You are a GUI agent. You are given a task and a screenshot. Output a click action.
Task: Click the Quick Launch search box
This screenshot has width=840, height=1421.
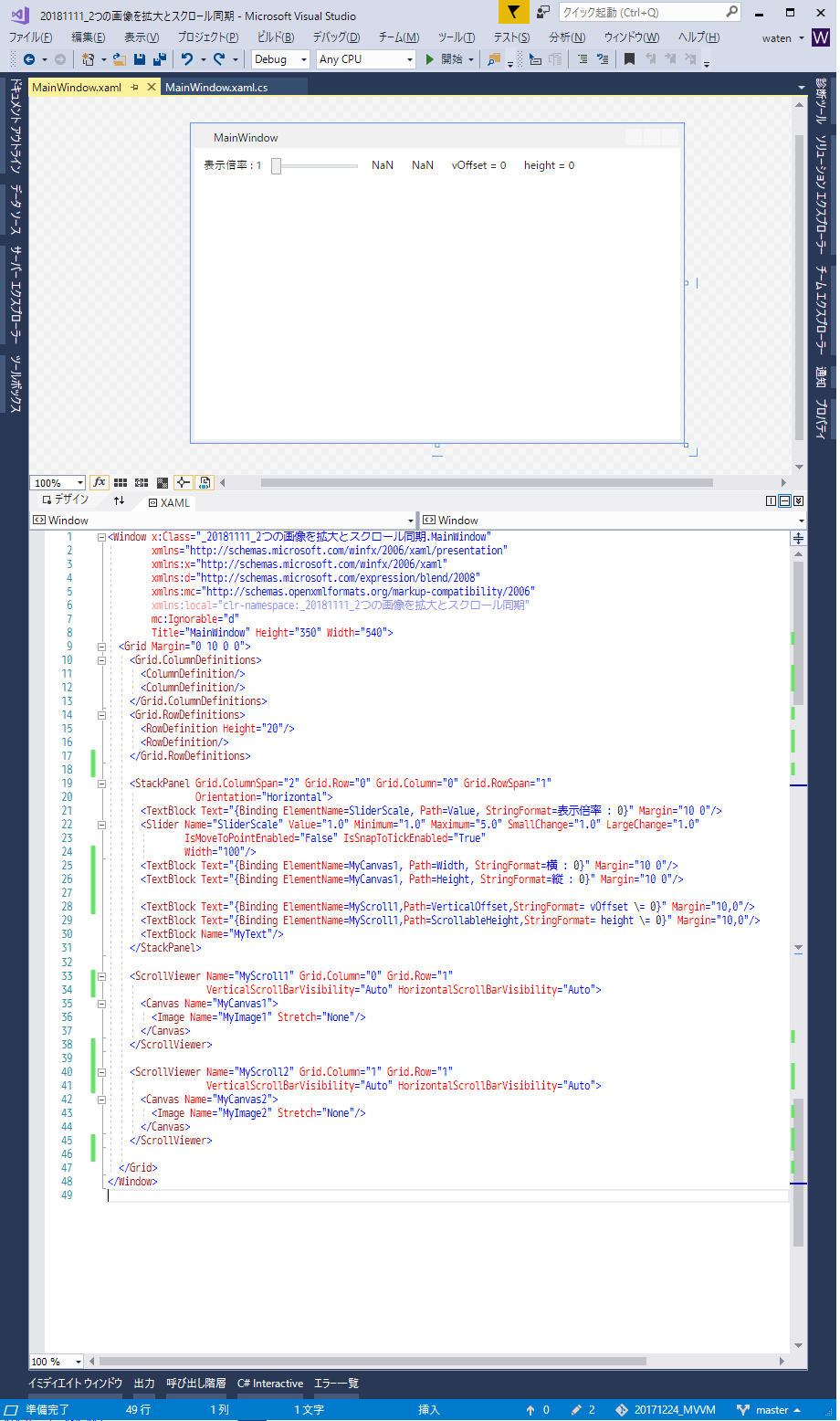tap(649, 12)
